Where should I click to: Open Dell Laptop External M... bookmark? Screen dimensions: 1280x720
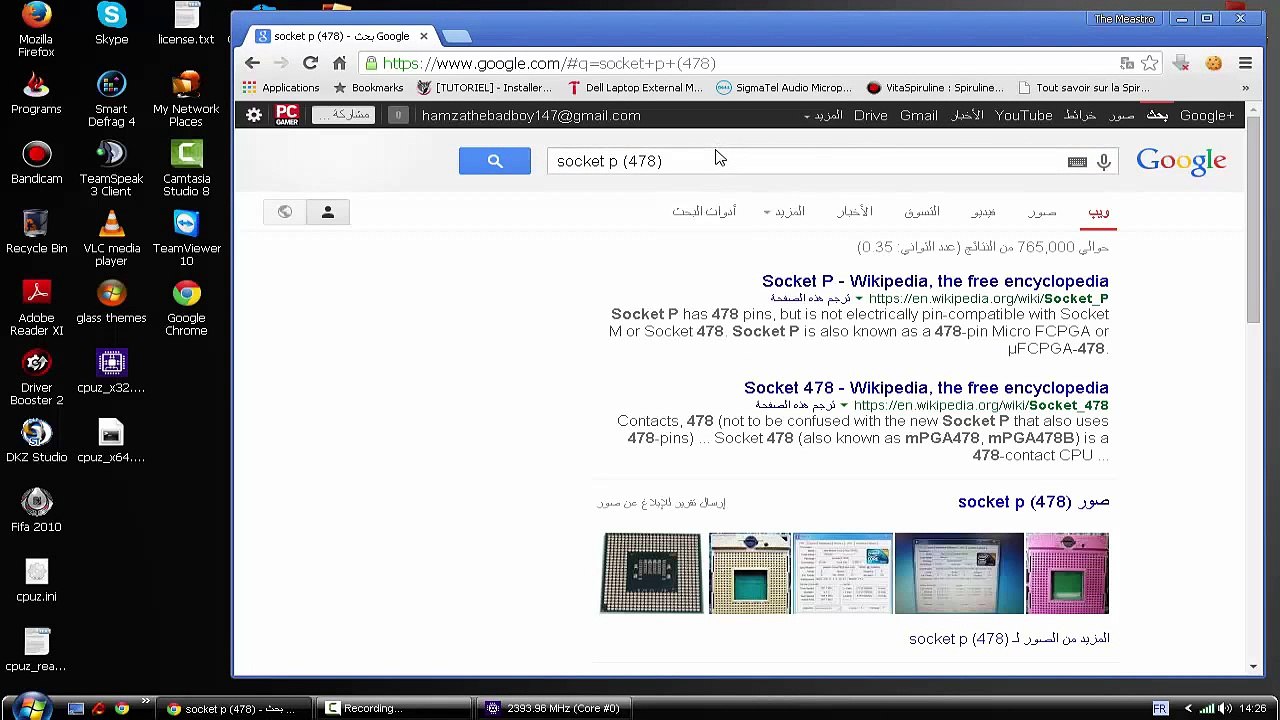pyautogui.click(x=634, y=88)
